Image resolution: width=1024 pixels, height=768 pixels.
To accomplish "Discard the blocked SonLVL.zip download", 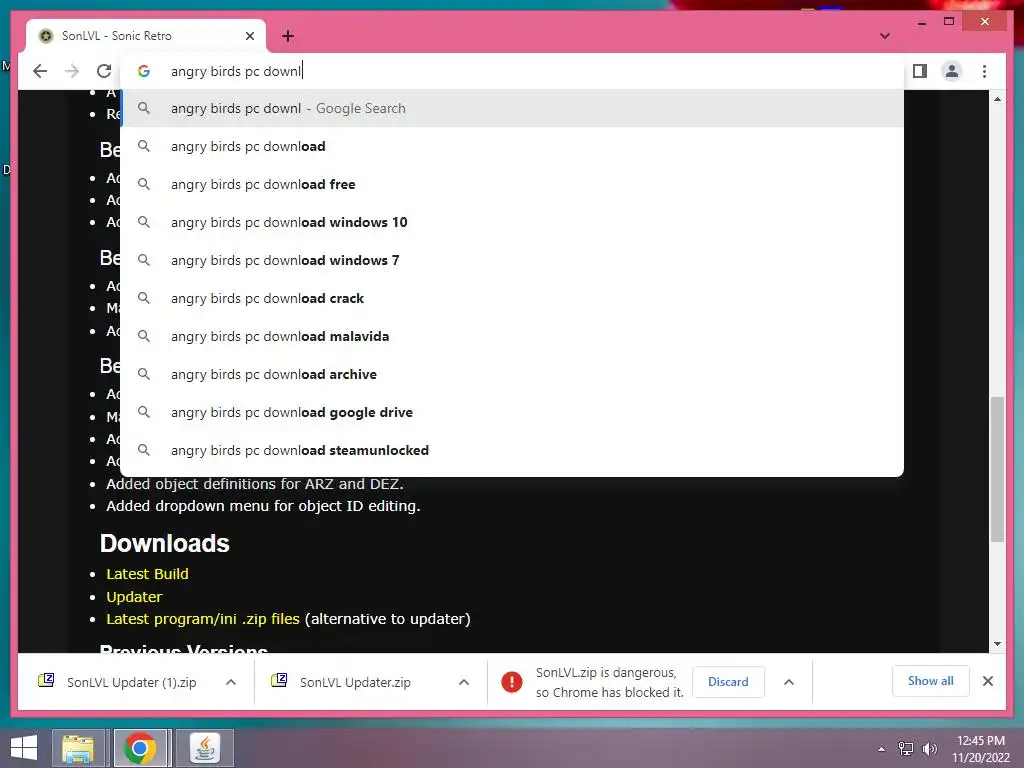I will pos(728,682).
